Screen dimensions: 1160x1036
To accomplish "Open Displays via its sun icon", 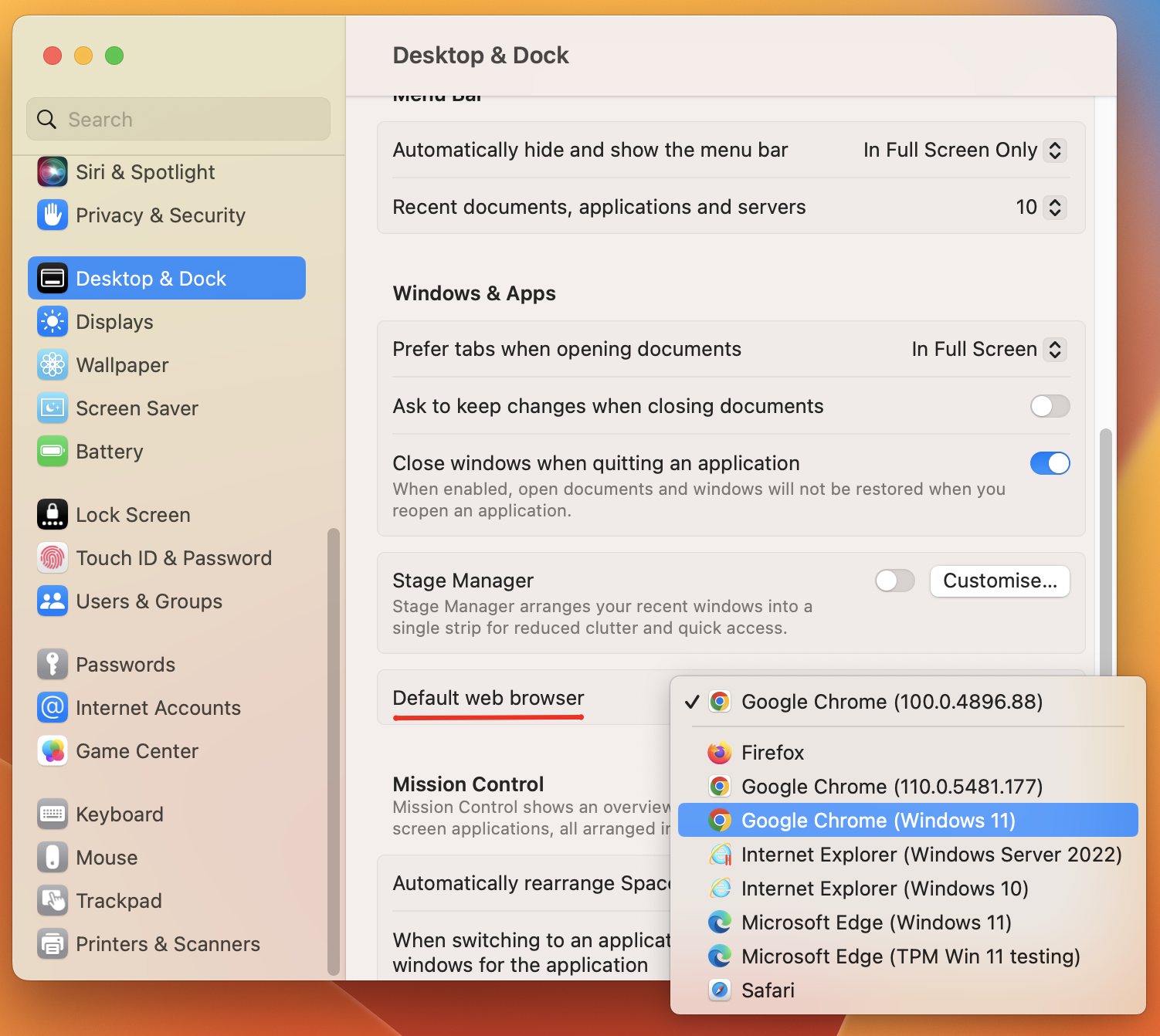I will point(52,322).
